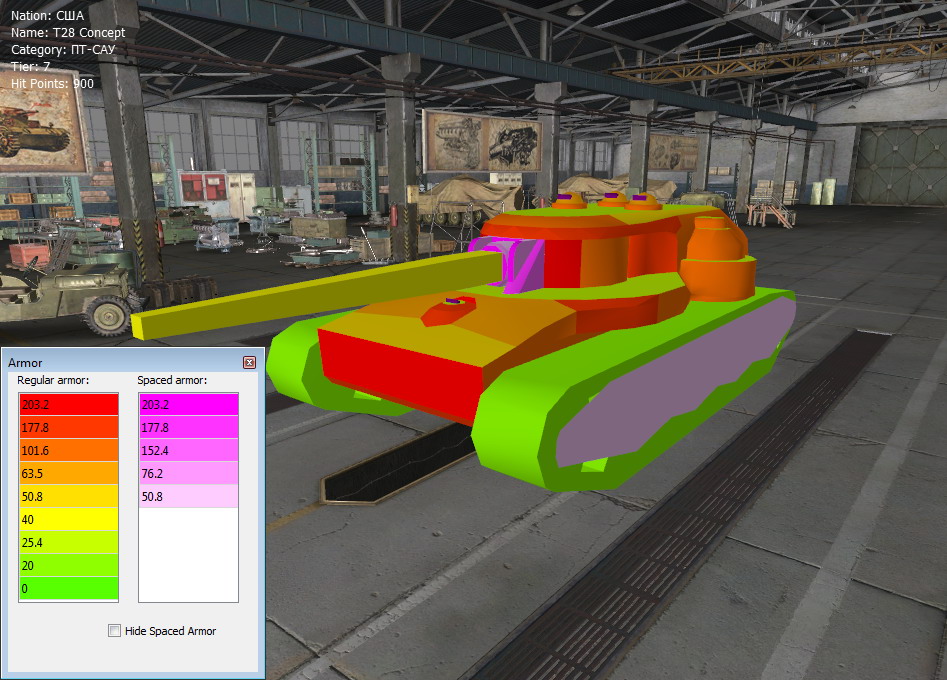This screenshot has height=680, width=947.
Task: Select the magenta 203.2 spaced armor swatch
Action: click(x=188, y=404)
